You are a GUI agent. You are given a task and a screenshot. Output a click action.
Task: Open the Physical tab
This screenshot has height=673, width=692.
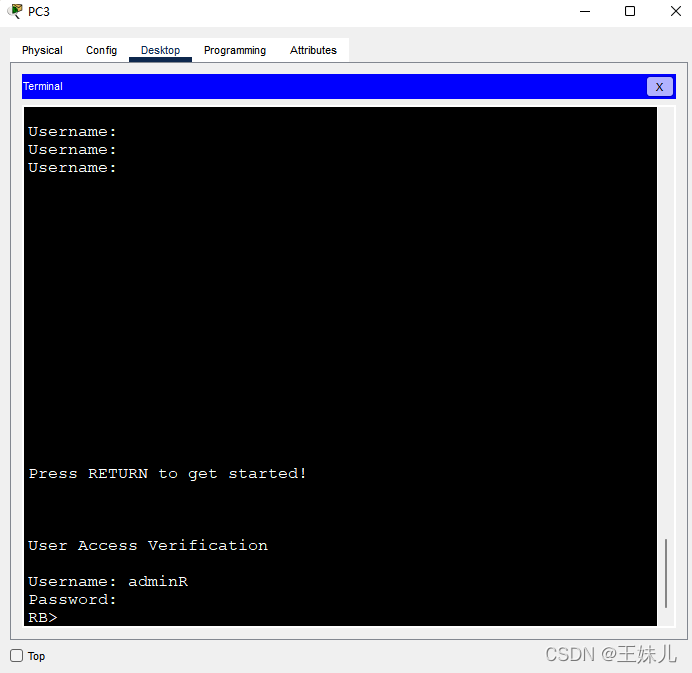click(42, 50)
